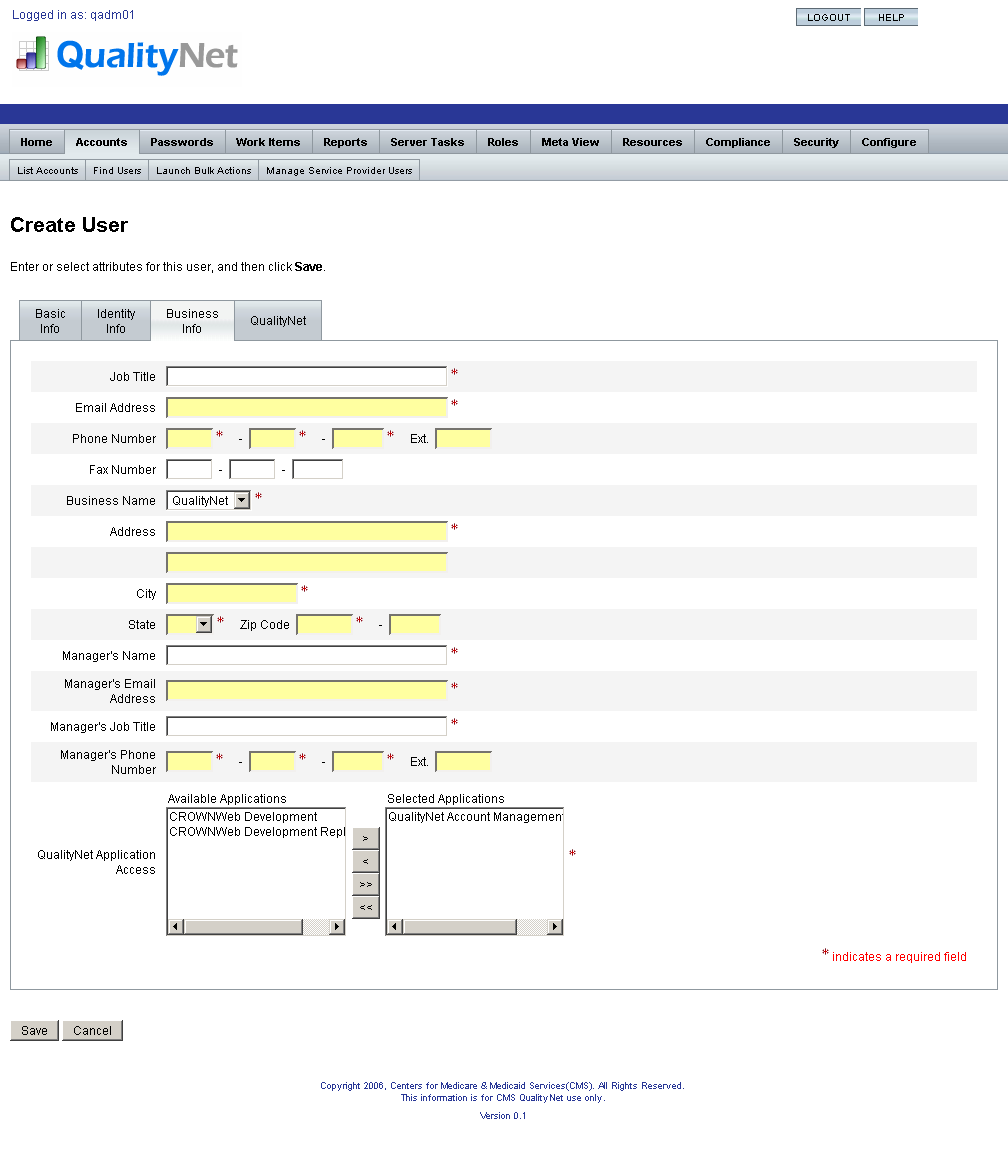Focus the Email Address field

(x=307, y=407)
